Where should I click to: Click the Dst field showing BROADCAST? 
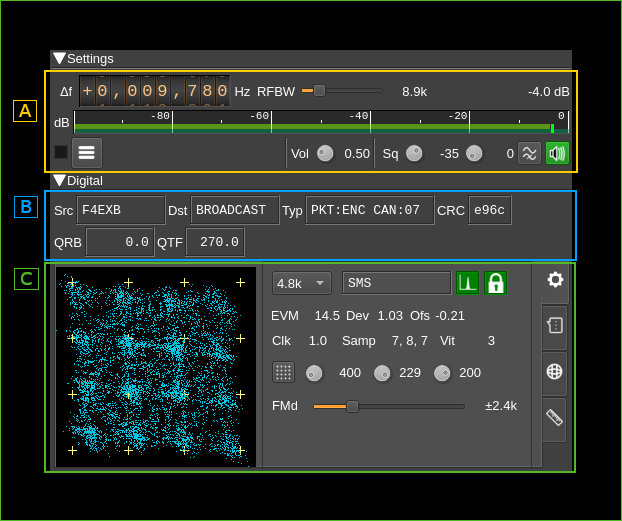coord(235,210)
